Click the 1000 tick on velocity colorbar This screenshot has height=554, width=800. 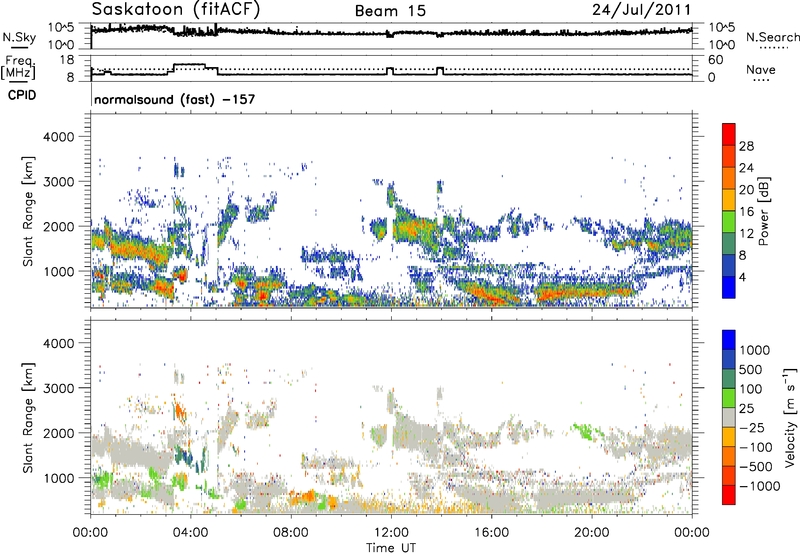coord(755,350)
